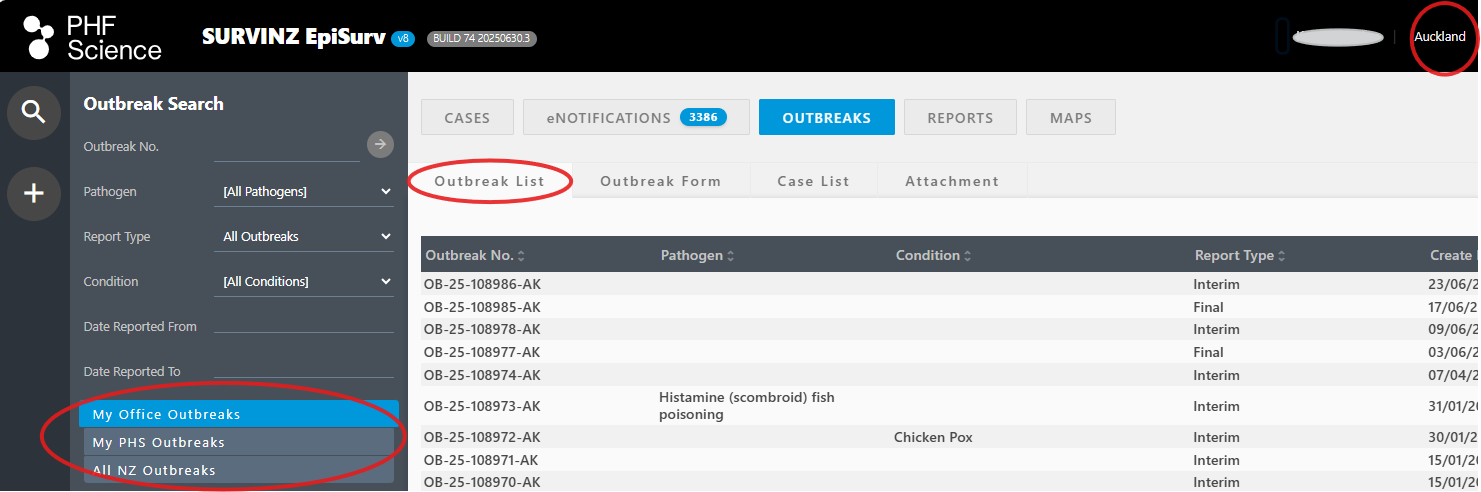
Task: Click the Chicken Pox condition cell
Action: tap(933, 437)
